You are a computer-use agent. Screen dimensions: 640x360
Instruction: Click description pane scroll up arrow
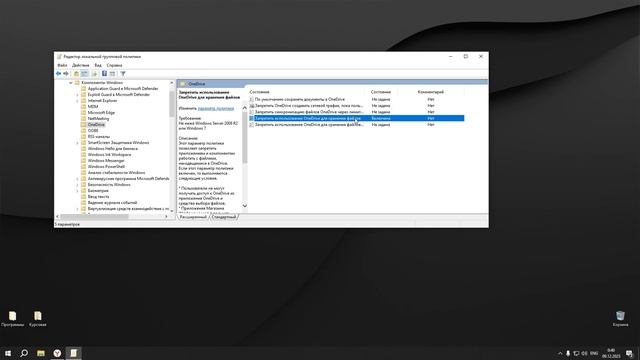[245, 108]
